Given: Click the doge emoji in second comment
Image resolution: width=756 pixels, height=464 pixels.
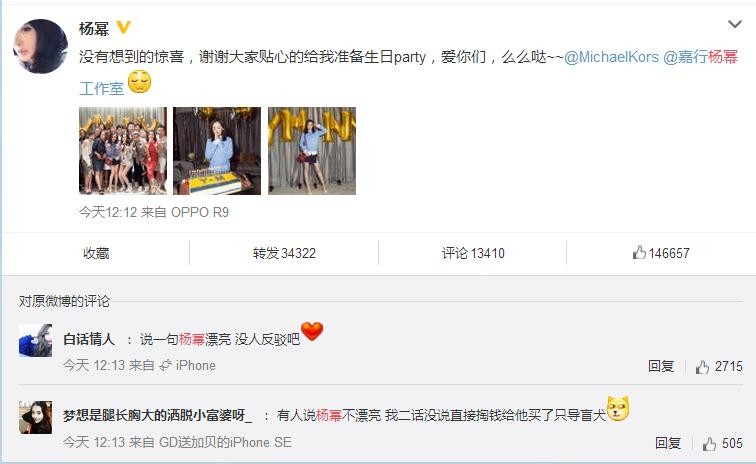Looking at the screenshot, I should coord(618,409).
